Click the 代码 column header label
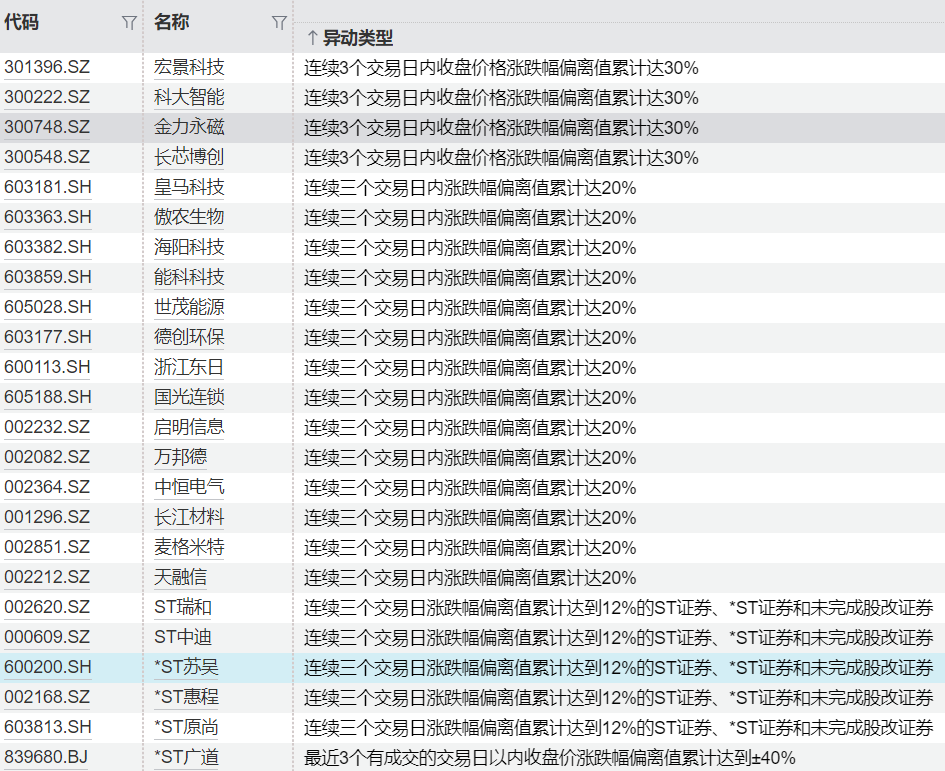 click(22, 22)
